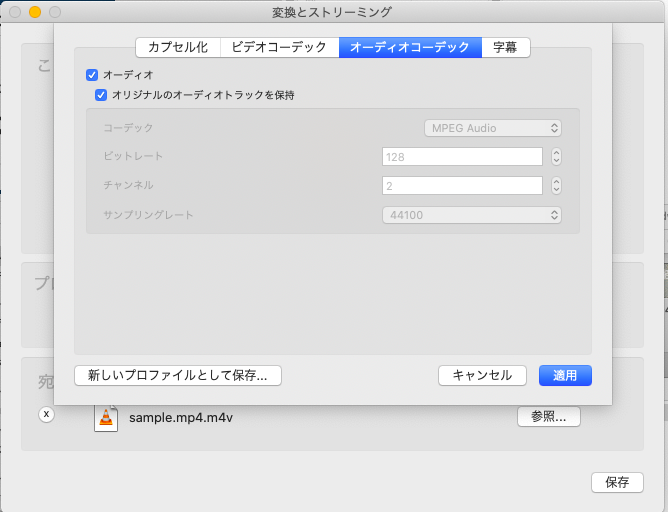Click the VLC cone file icon

tap(106, 417)
